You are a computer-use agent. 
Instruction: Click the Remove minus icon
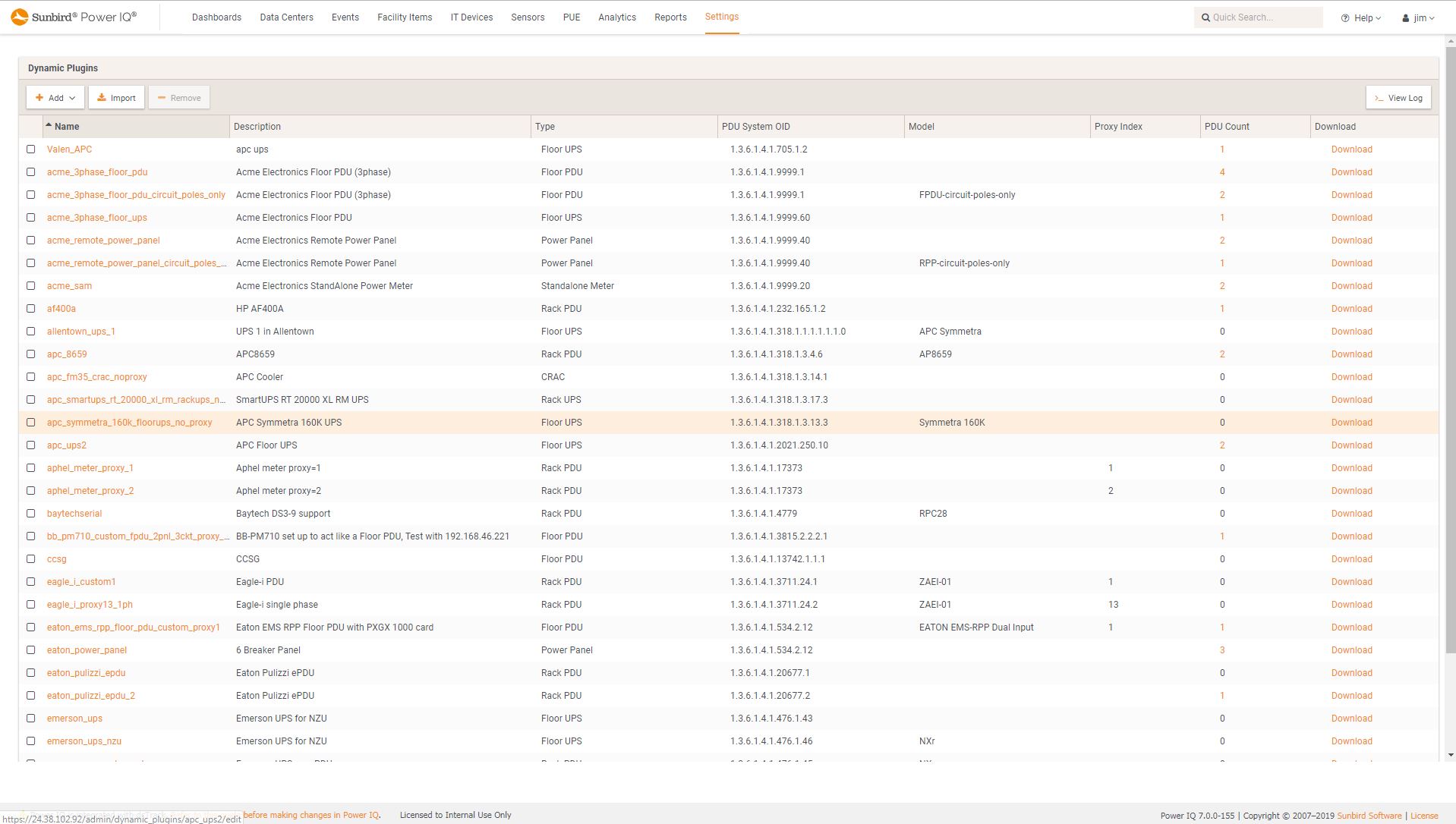click(x=162, y=97)
